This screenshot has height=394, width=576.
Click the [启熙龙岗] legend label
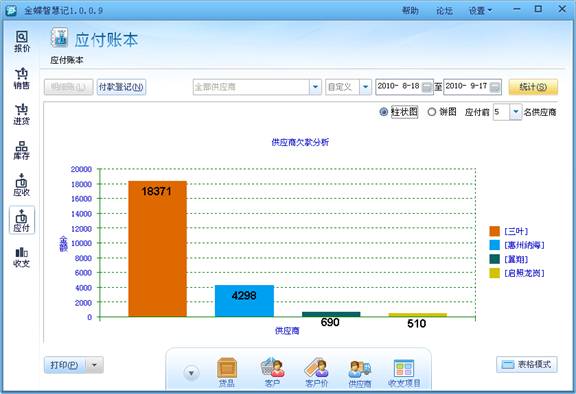(x=524, y=273)
